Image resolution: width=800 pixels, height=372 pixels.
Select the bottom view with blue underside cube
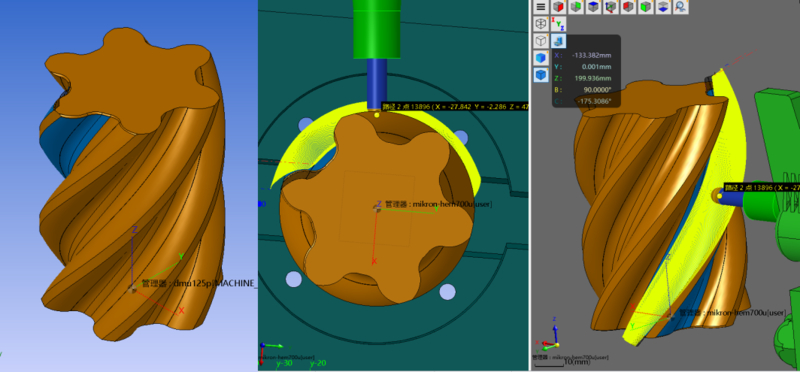(663, 7)
